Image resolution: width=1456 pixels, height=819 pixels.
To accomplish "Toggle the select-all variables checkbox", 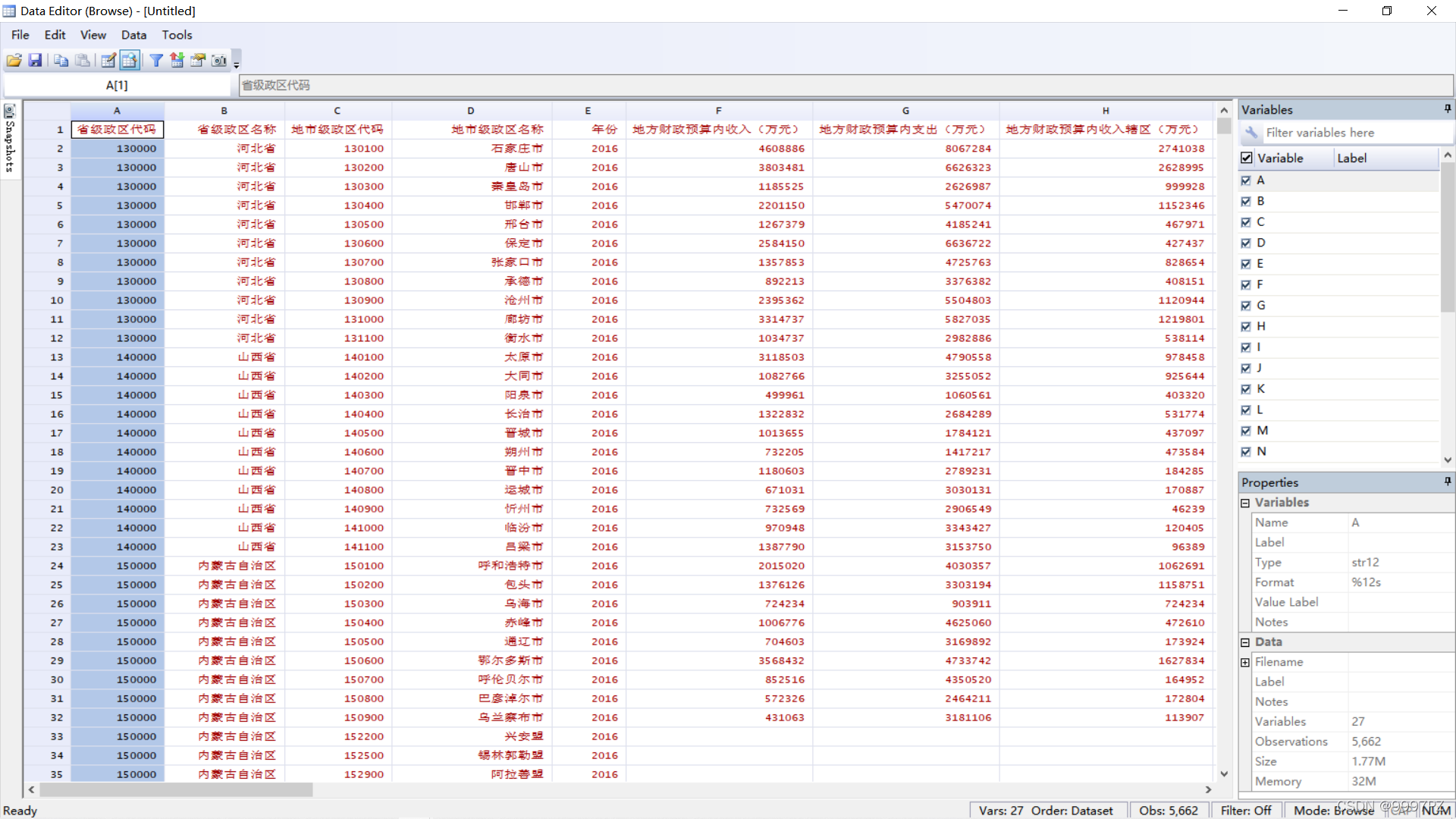I will [1247, 158].
